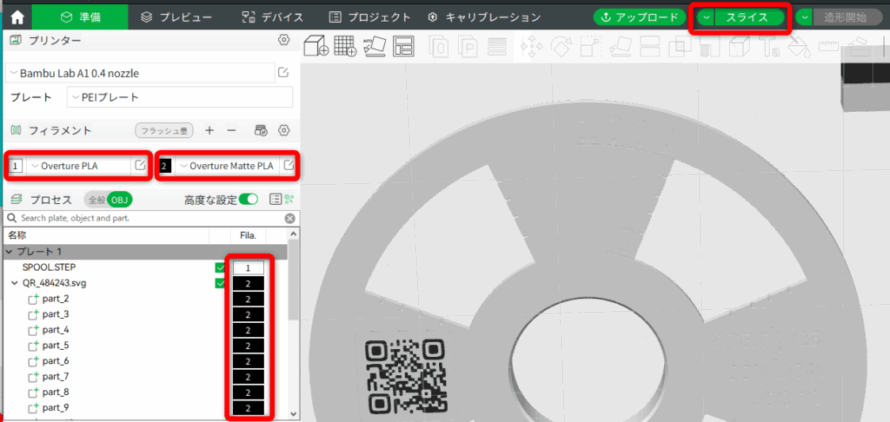Remove a filament with the minus icon
The width and height of the screenshot is (890, 422).
(x=231, y=131)
